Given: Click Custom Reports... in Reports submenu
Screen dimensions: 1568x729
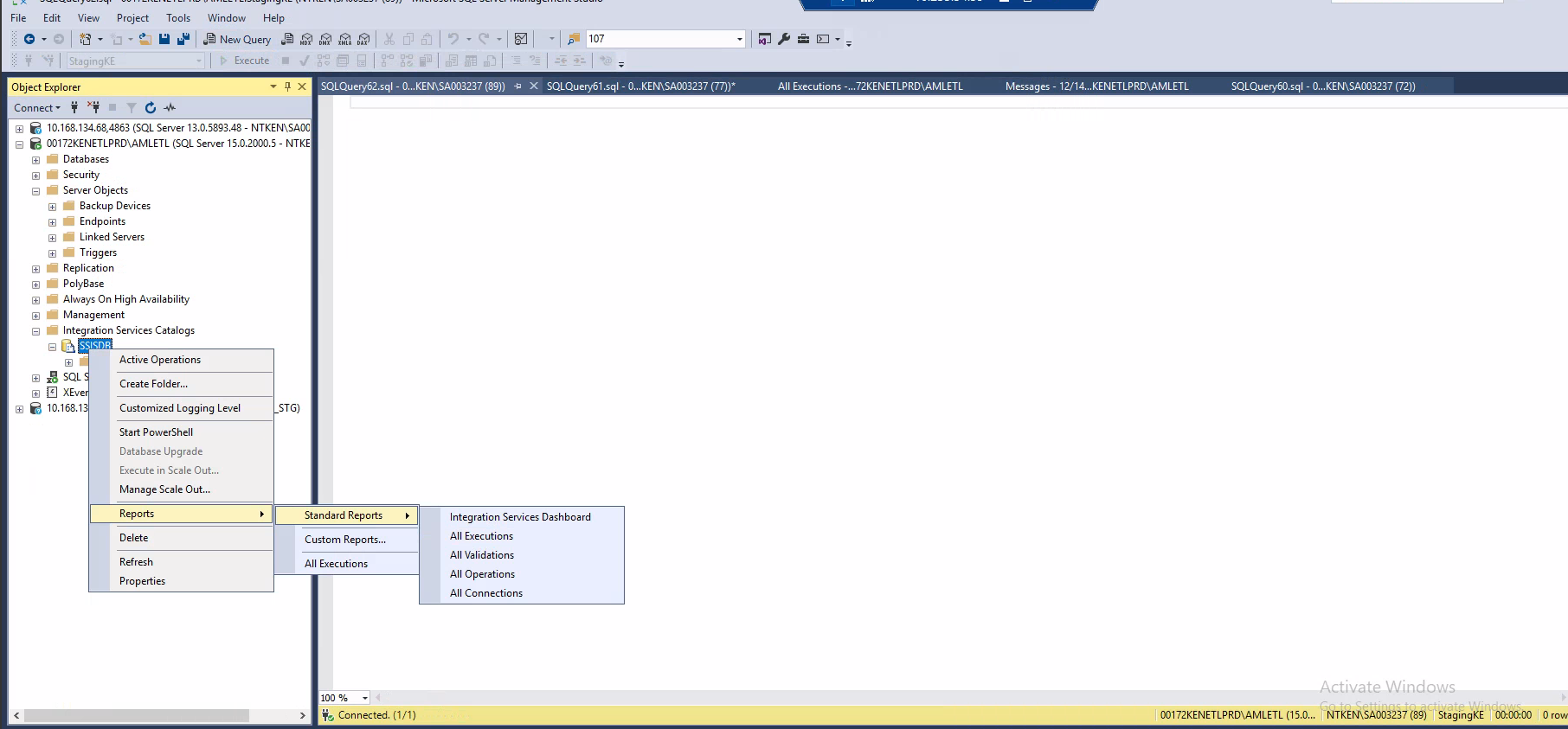Looking at the screenshot, I should click(x=347, y=540).
